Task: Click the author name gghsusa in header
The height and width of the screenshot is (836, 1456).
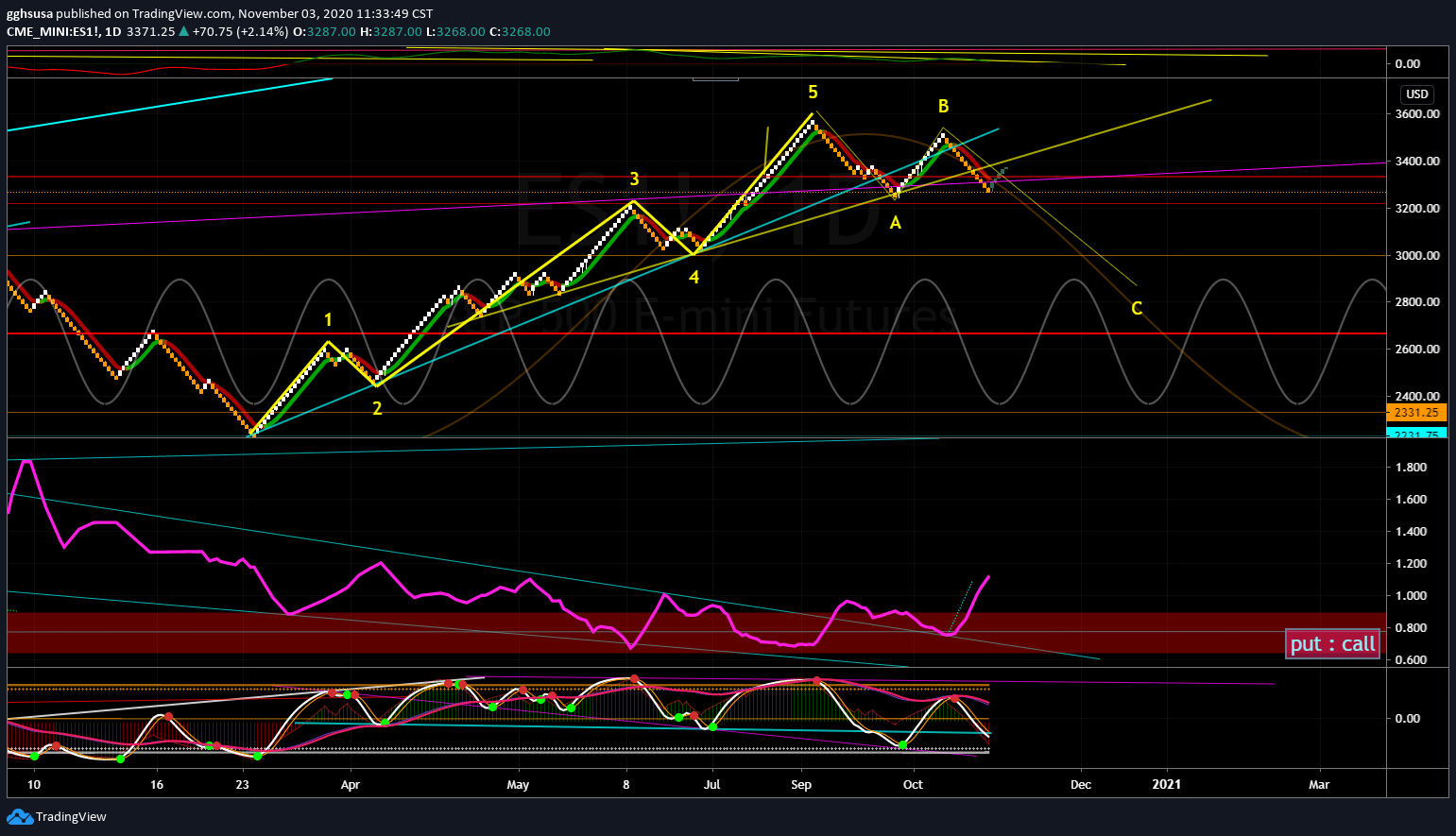Action: point(29,14)
